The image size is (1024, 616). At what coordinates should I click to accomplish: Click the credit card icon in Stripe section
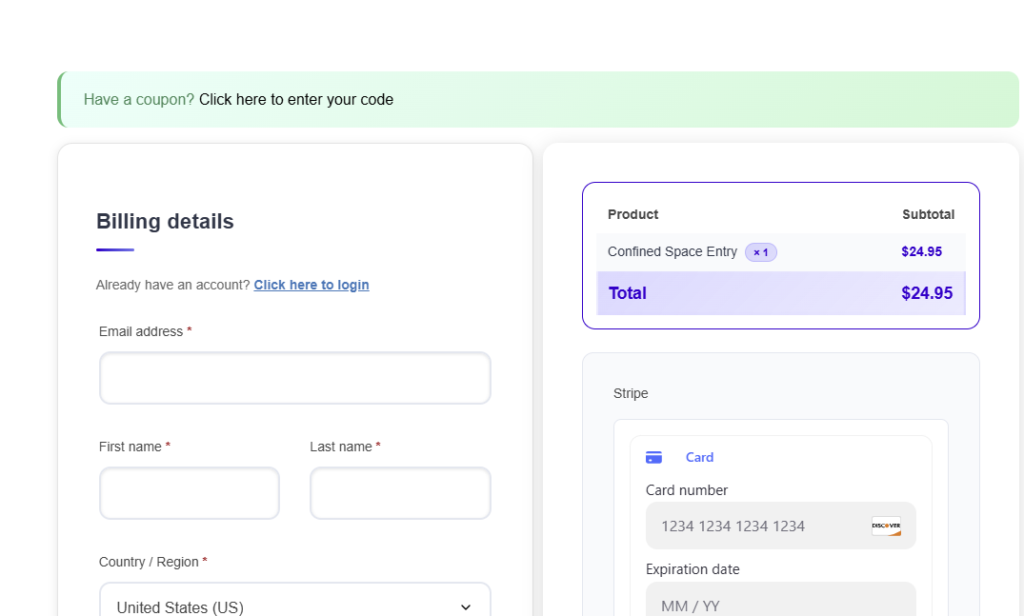pos(654,458)
